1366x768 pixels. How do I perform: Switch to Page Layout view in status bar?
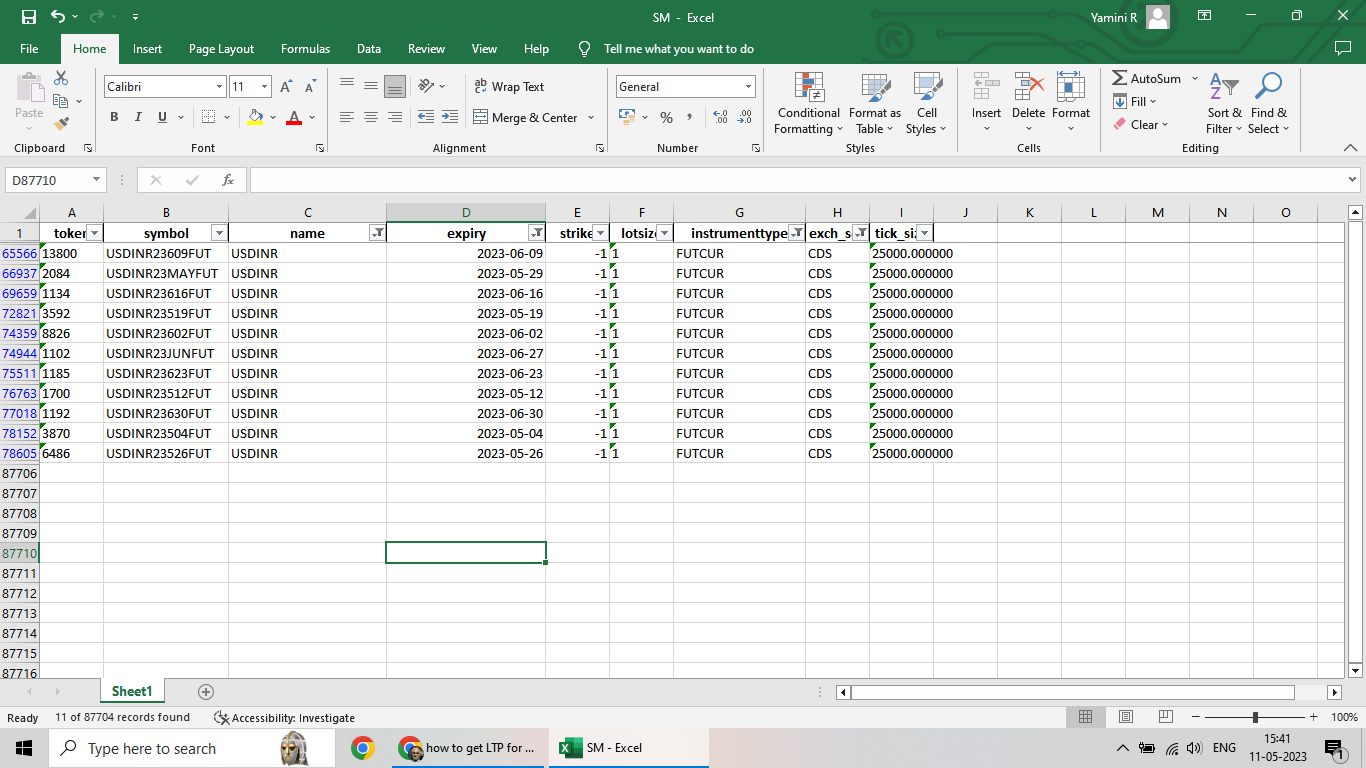point(1126,717)
